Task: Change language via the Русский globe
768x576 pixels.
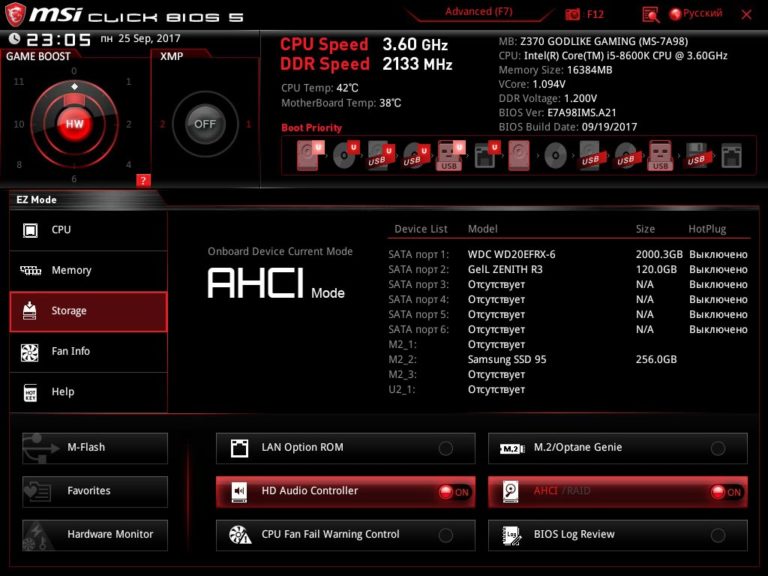Action: coord(696,14)
